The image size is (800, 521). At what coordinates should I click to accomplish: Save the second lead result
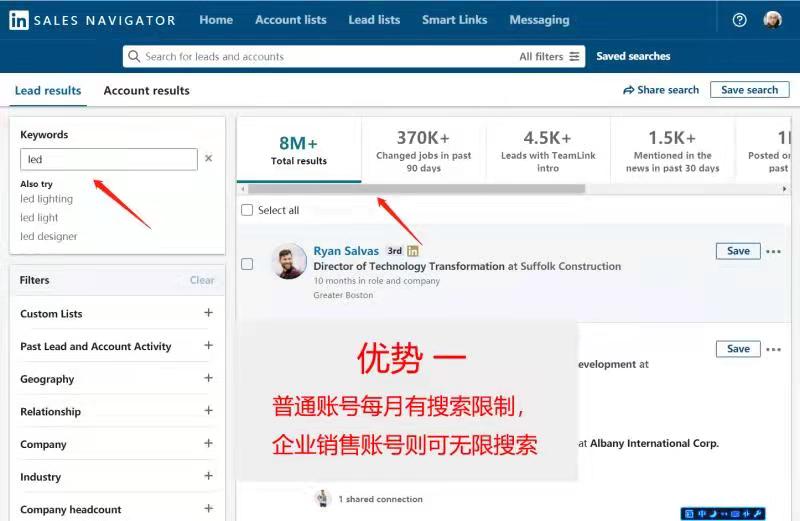pyautogui.click(x=738, y=349)
